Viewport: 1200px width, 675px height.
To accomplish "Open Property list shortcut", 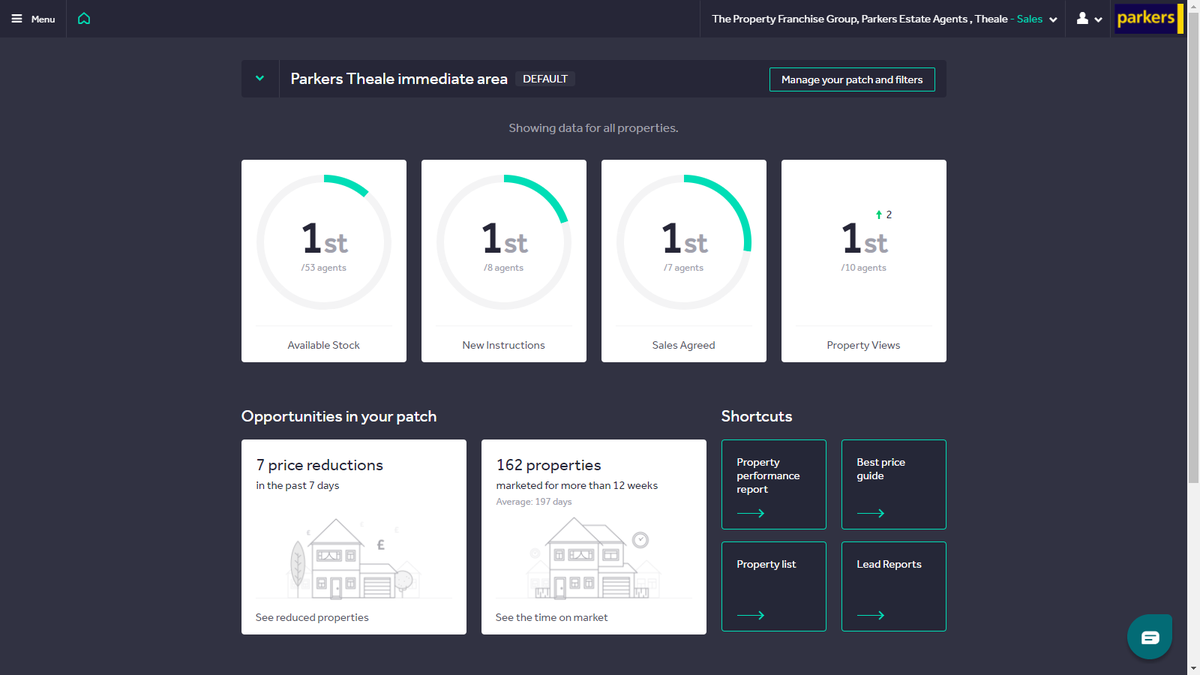I will tap(774, 587).
